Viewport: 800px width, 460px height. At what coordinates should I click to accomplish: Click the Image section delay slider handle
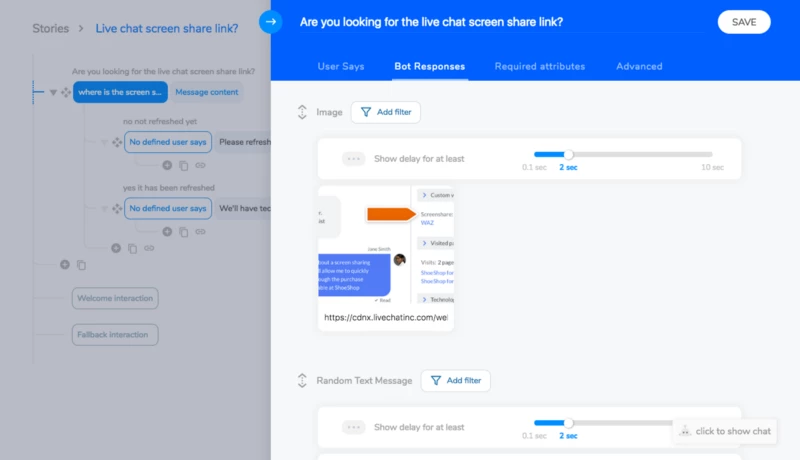click(568, 154)
